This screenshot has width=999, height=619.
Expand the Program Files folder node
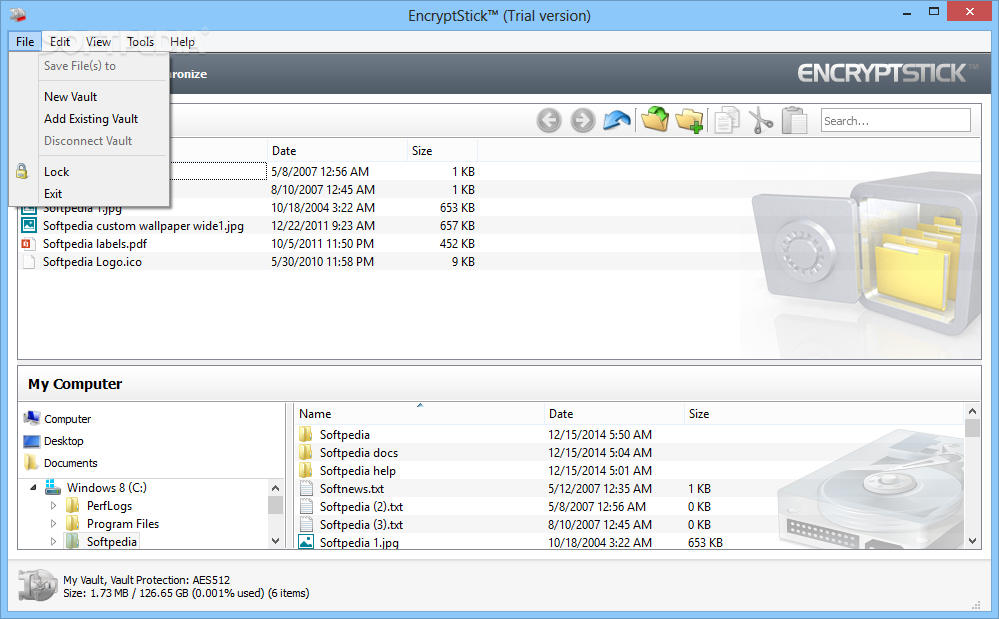[54, 523]
